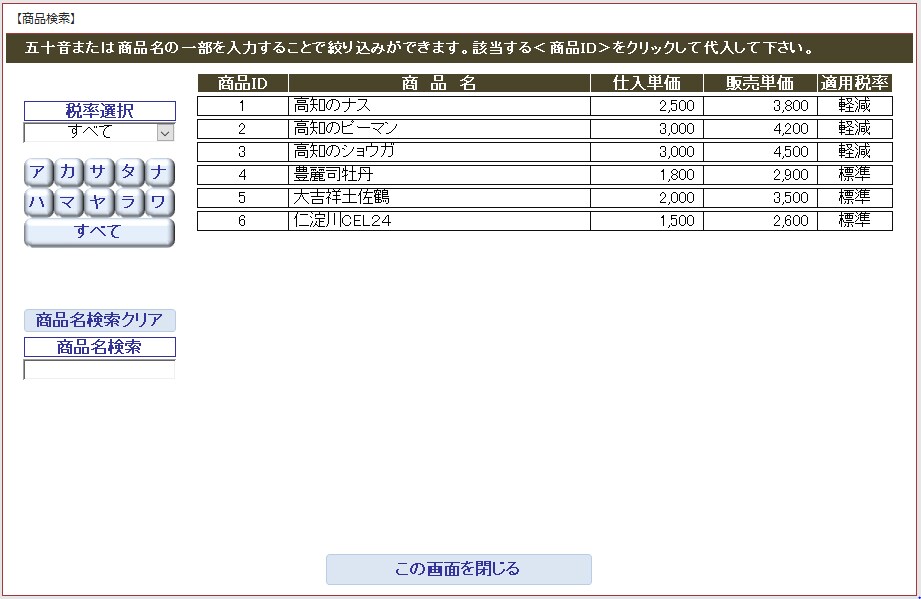Click product name 高知のナス
Image resolution: width=921 pixels, height=599 pixels.
(x=439, y=106)
